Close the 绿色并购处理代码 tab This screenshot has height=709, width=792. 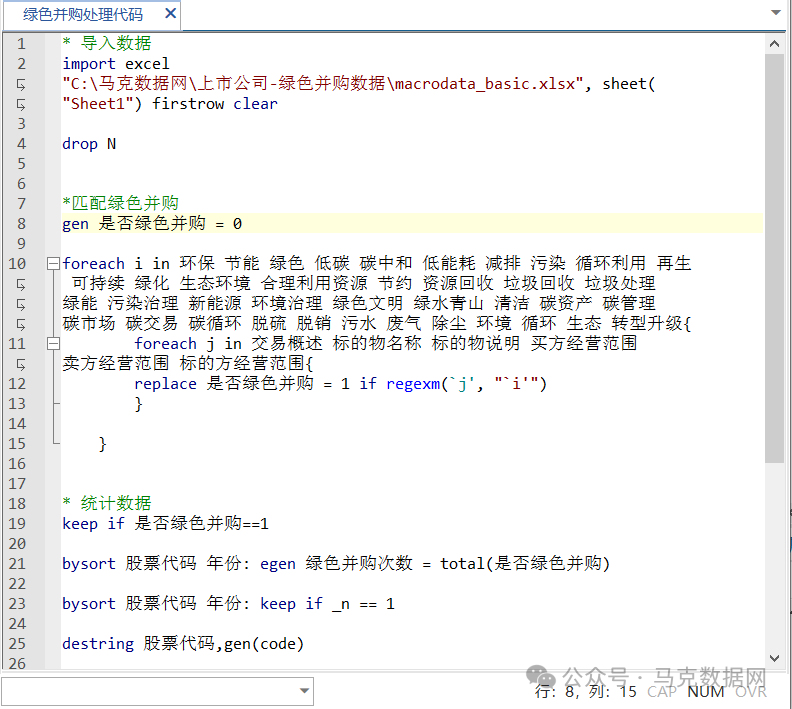click(x=171, y=14)
